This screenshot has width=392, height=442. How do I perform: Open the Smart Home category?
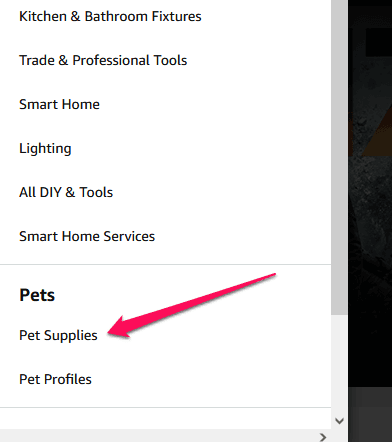[x=59, y=104]
